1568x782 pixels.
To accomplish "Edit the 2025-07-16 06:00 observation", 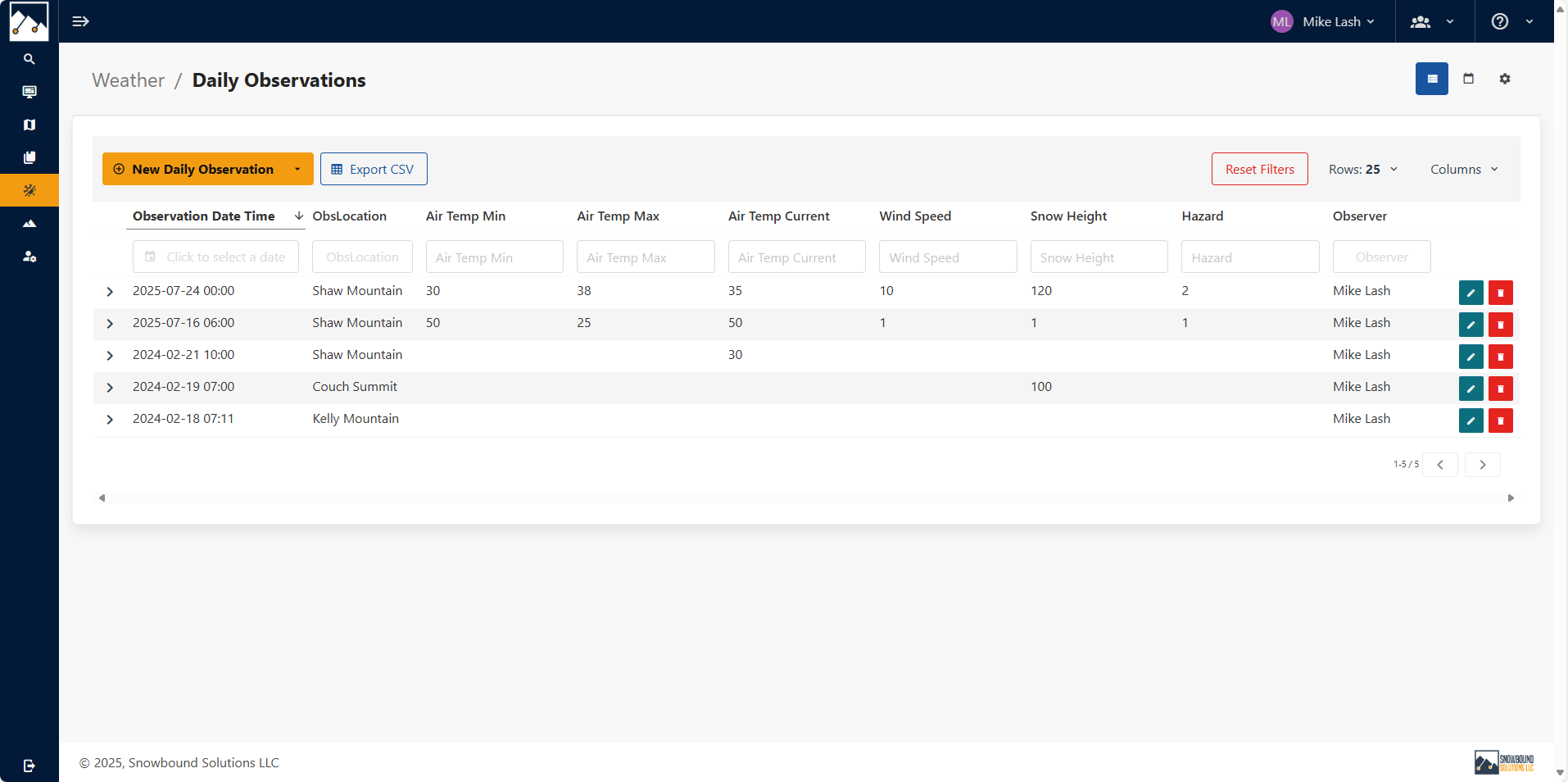I will pyautogui.click(x=1471, y=325).
